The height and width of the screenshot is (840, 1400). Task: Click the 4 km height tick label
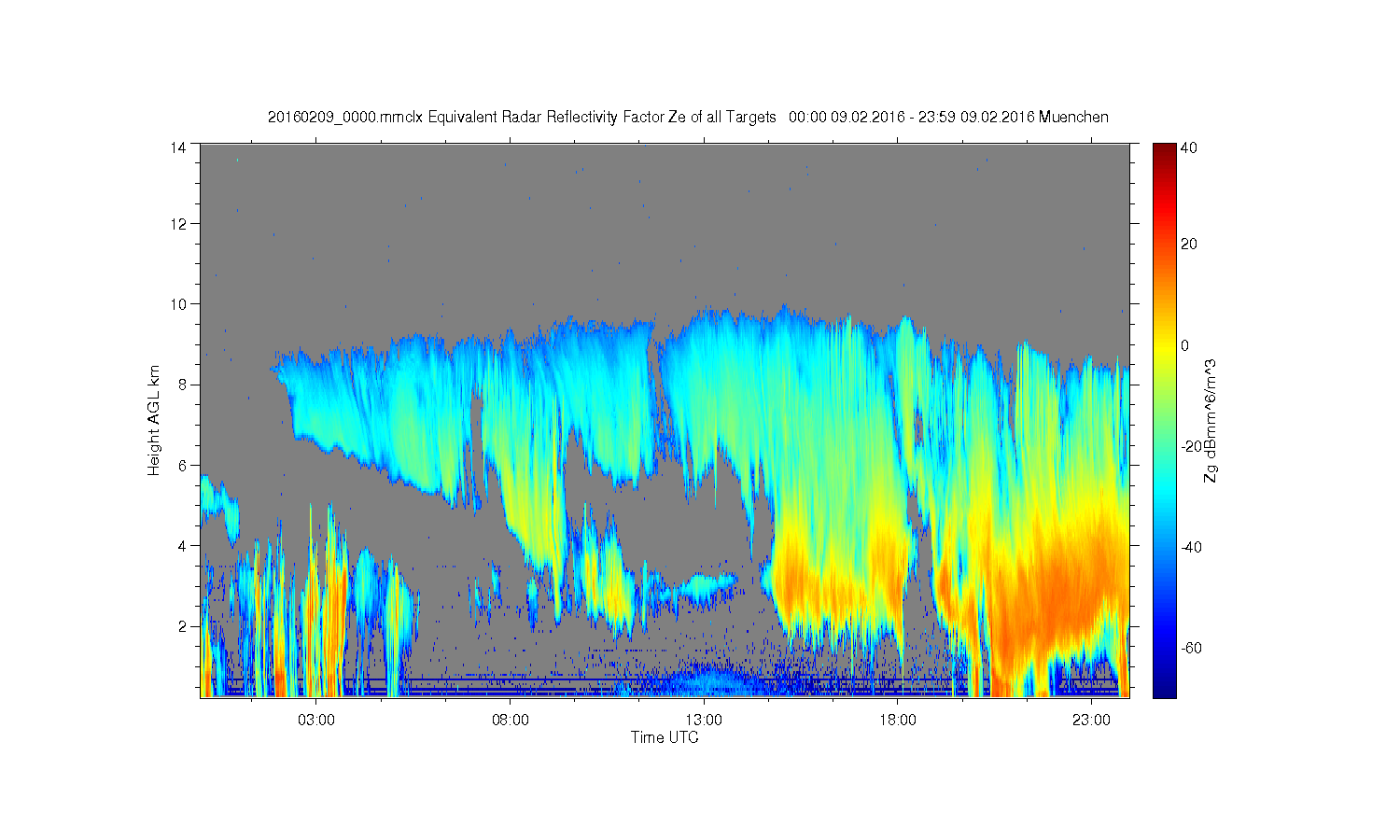point(182,545)
